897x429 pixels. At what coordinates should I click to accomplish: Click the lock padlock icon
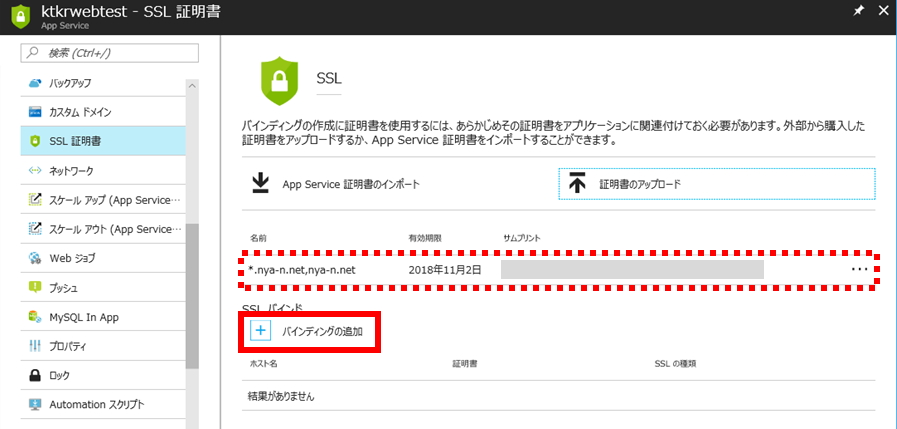(x=35, y=375)
